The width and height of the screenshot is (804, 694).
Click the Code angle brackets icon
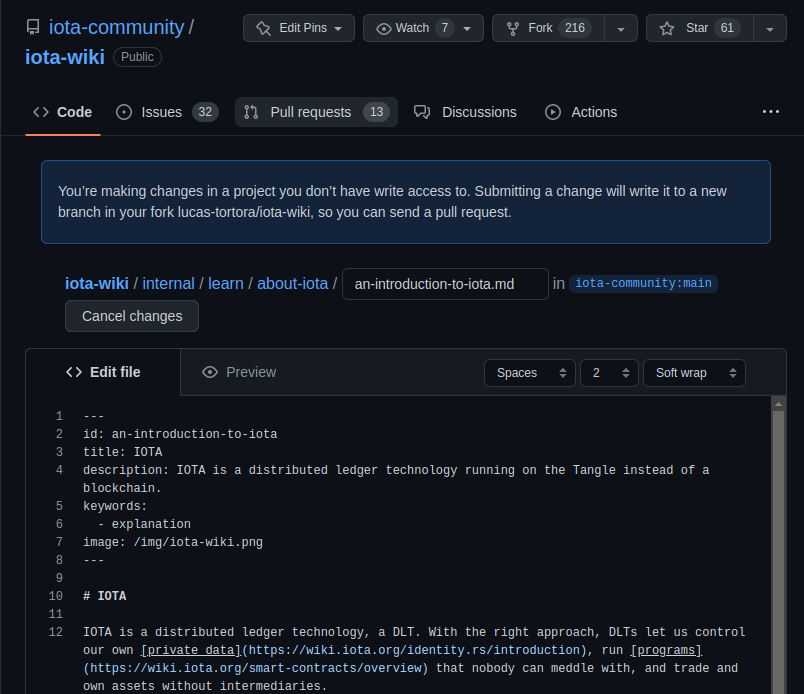click(x=41, y=112)
